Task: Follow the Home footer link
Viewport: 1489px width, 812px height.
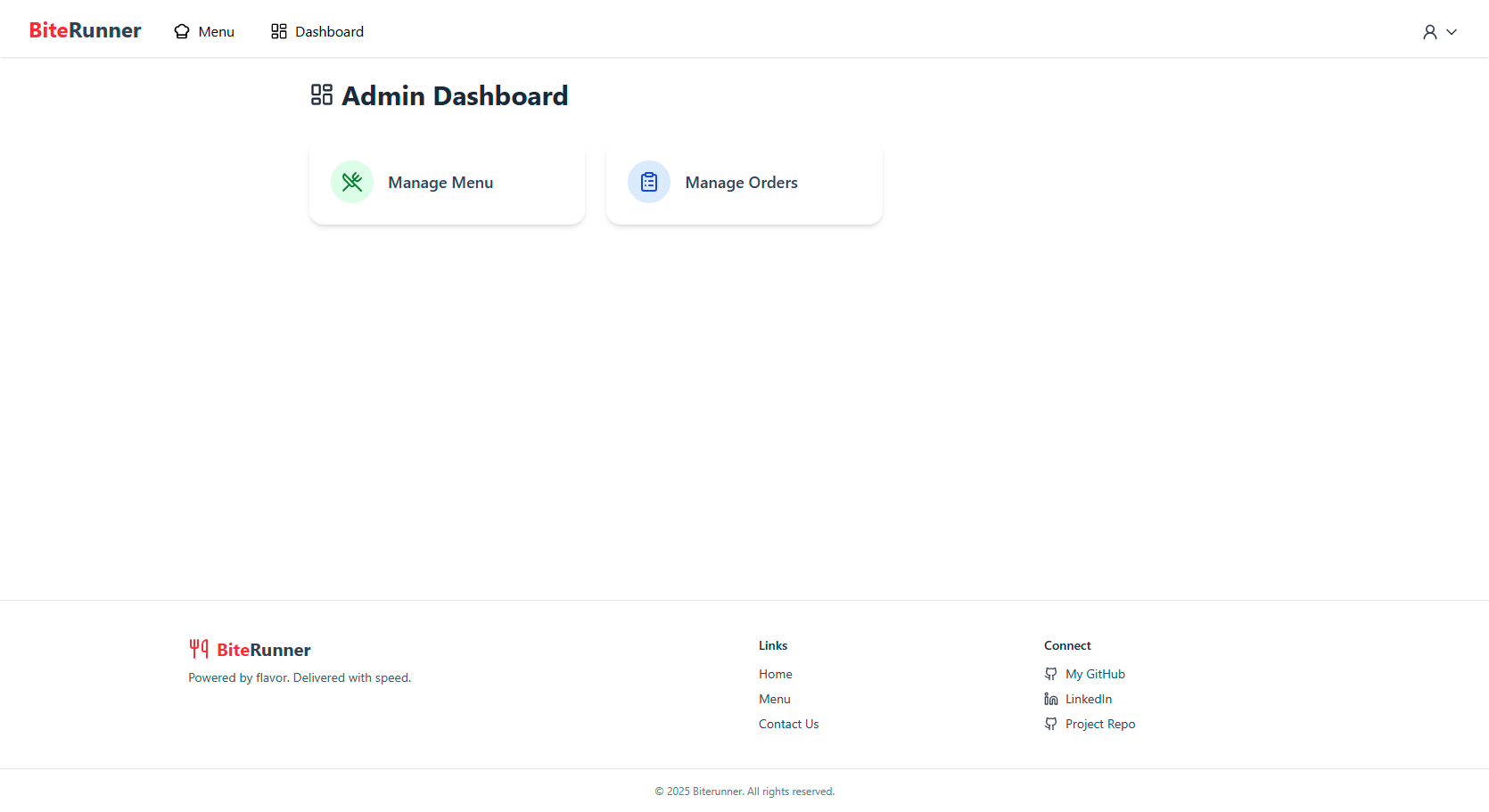Action: 776,674
